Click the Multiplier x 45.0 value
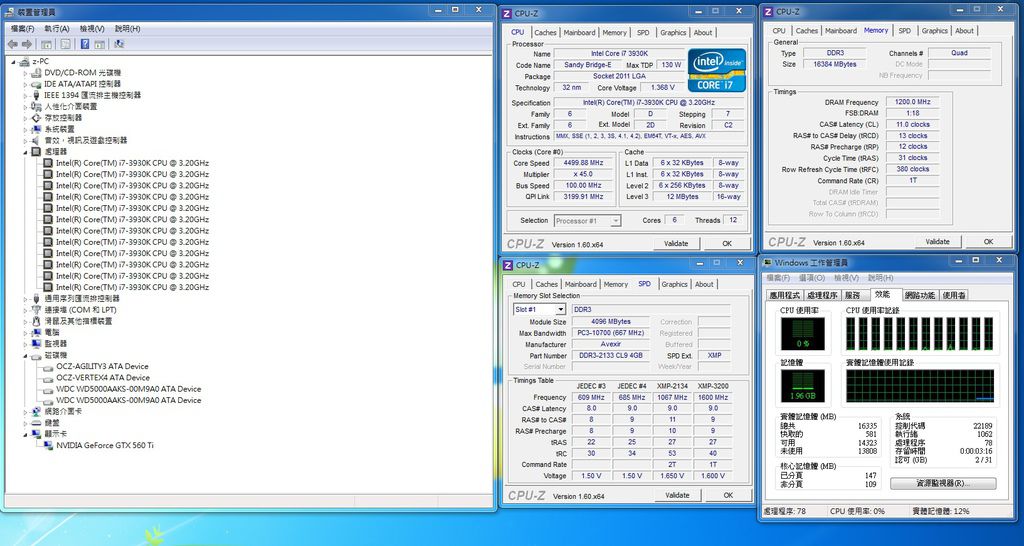 [585, 174]
